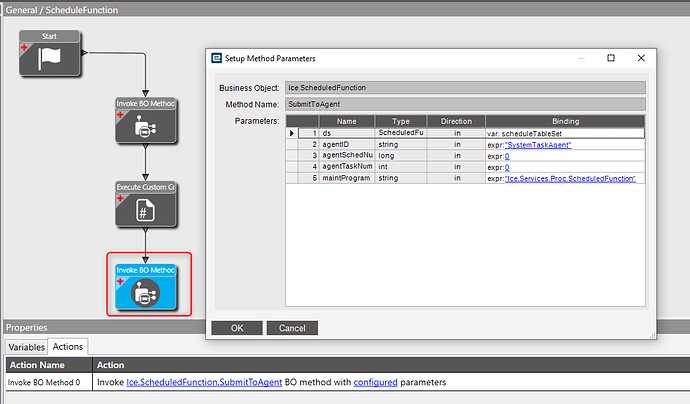Click the Action Name column header
This screenshot has width=690, height=404.
pos(49,365)
